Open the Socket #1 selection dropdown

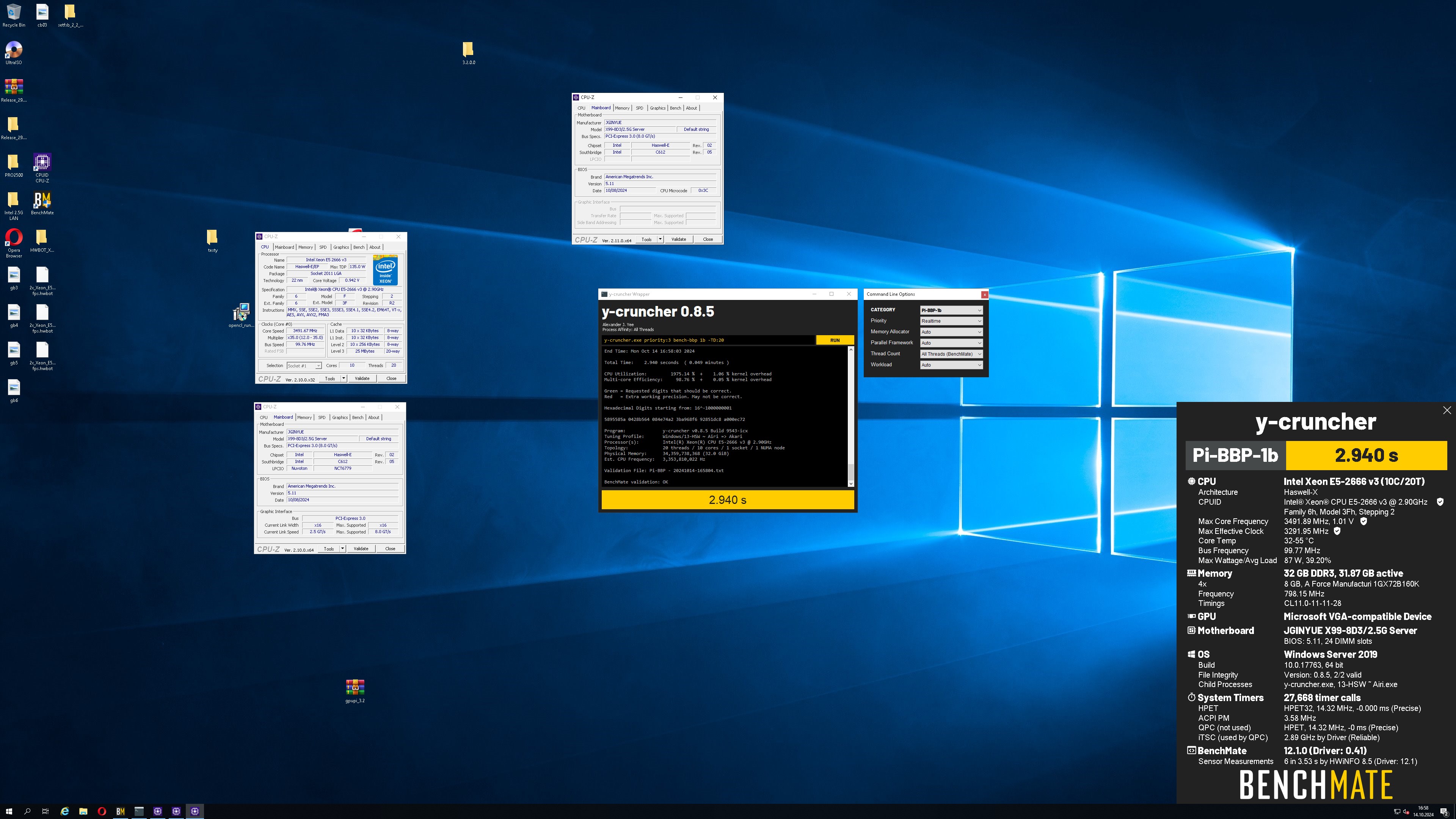(304, 366)
